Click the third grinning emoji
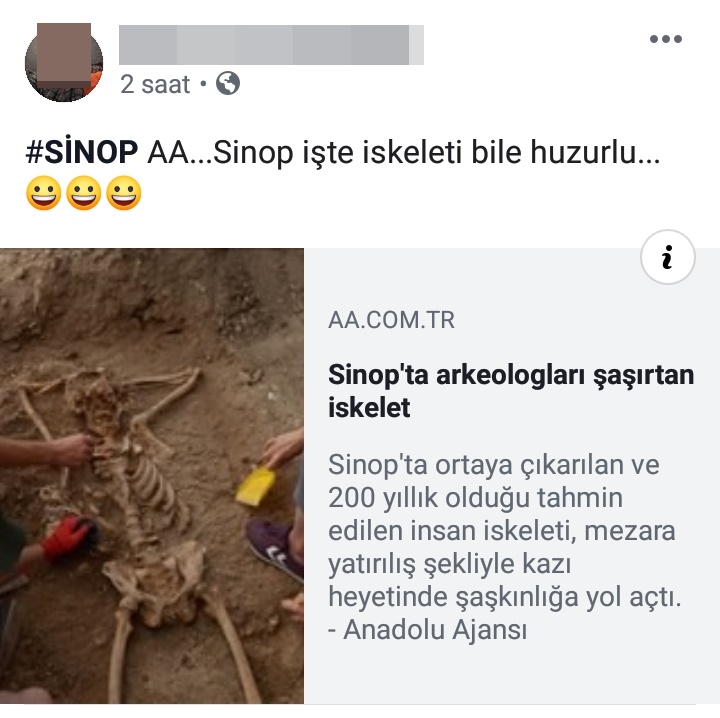The image size is (720, 718). point(124,193)
